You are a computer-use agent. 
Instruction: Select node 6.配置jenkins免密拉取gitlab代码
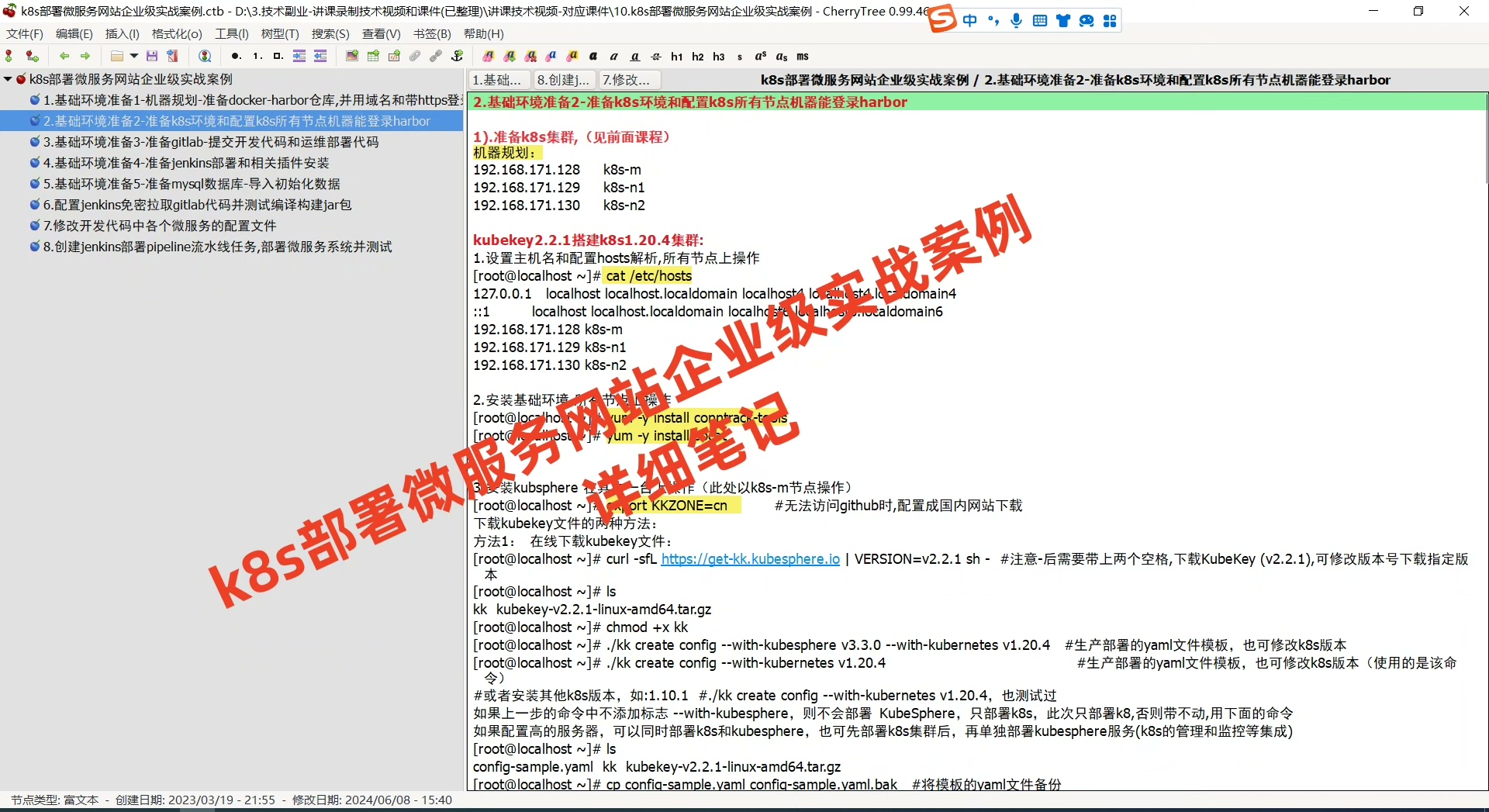(x=191, y=205)
